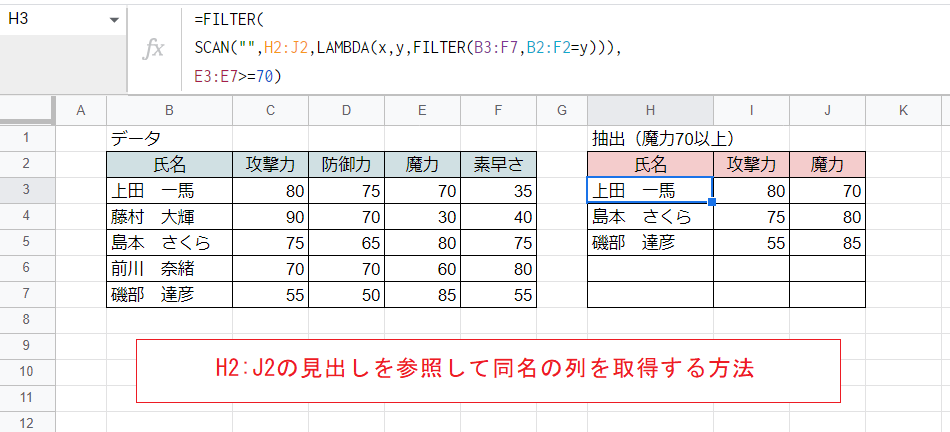
Task: Click cell 藤村 大輝
Action: [x=169, y=216]
